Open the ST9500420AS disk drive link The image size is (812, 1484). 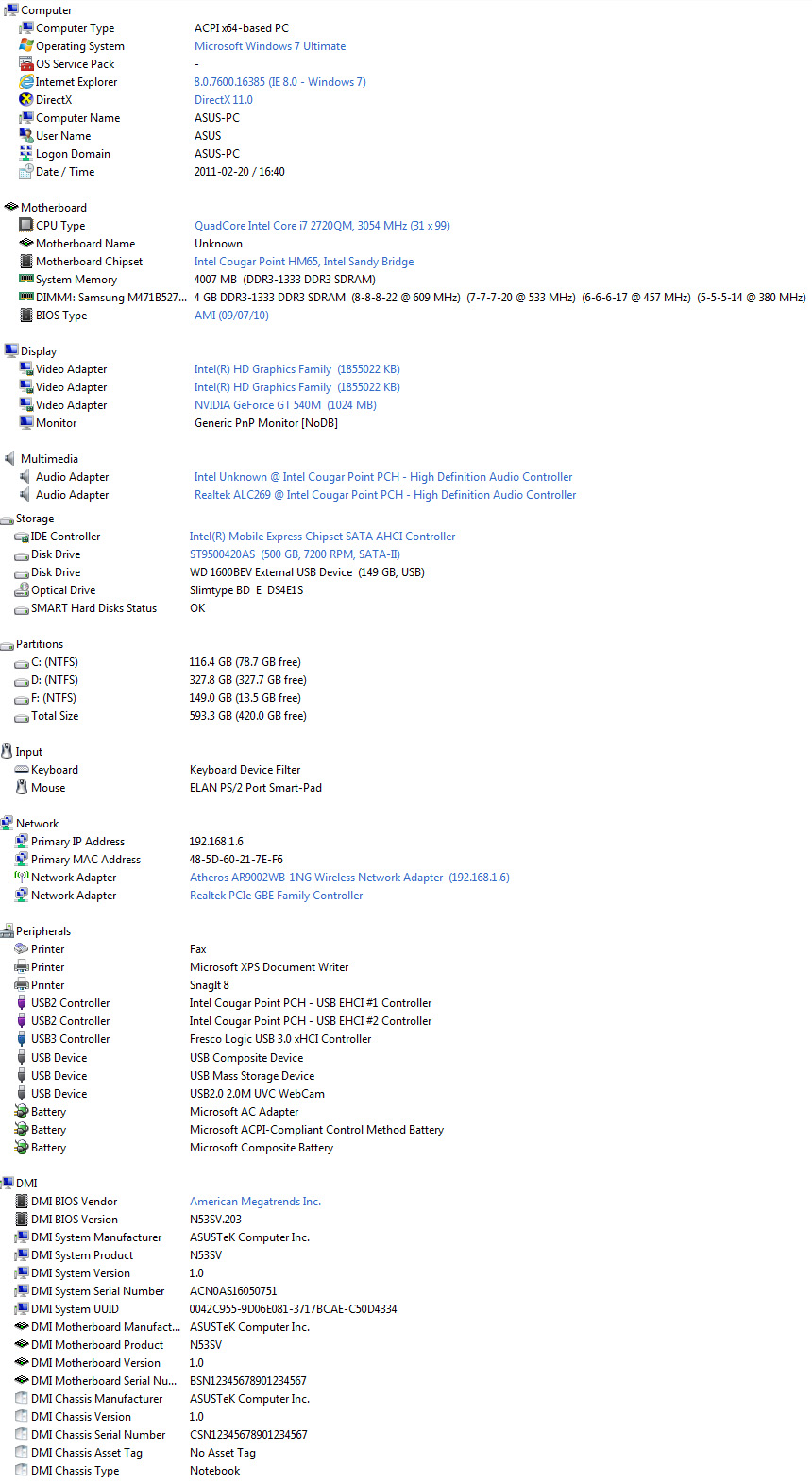tap(295, 554)
